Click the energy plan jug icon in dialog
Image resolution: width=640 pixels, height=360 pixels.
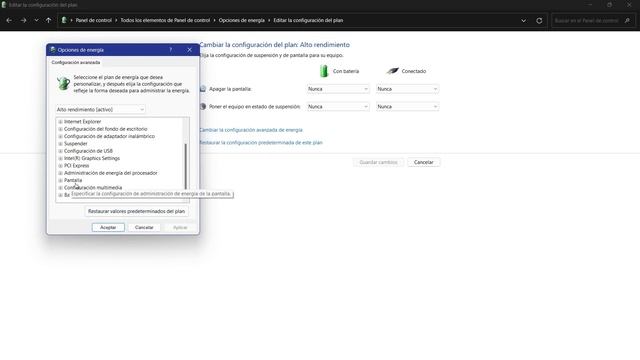coord(63,83)
